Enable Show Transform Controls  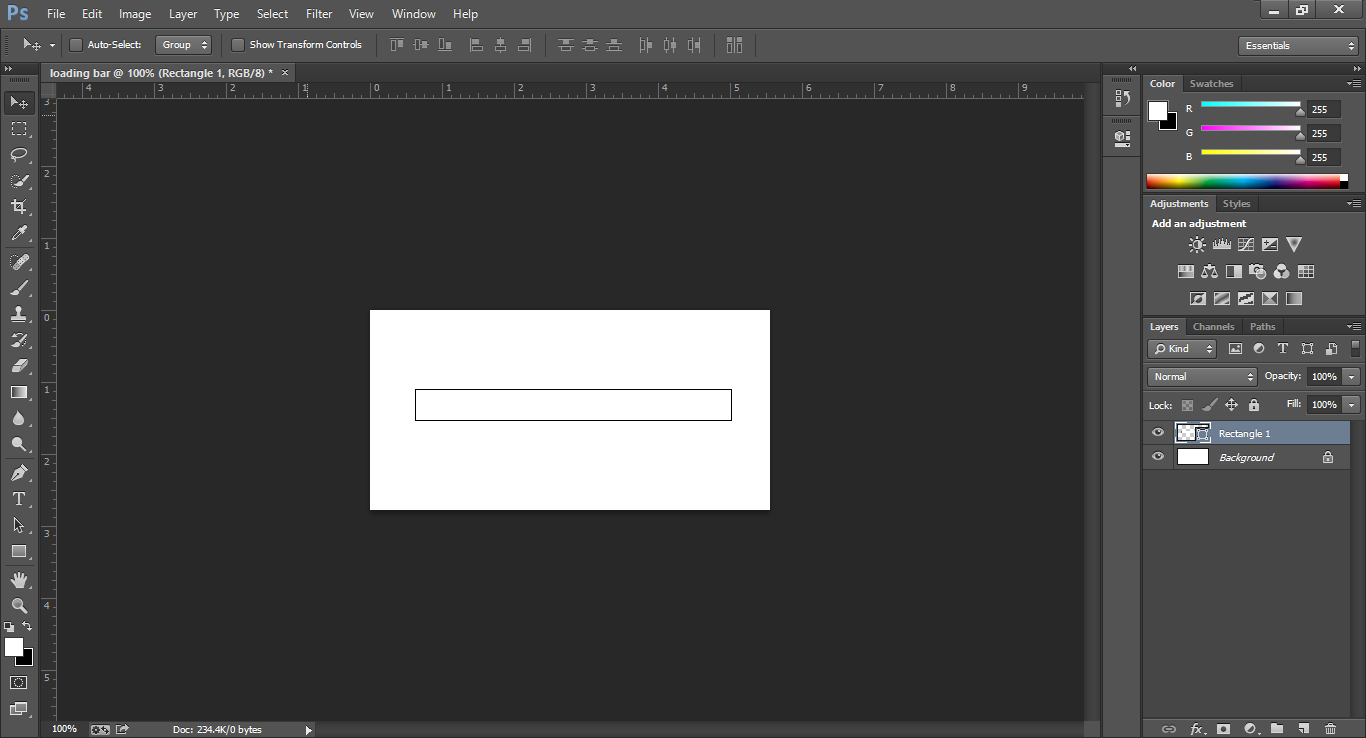click(237, 45)
